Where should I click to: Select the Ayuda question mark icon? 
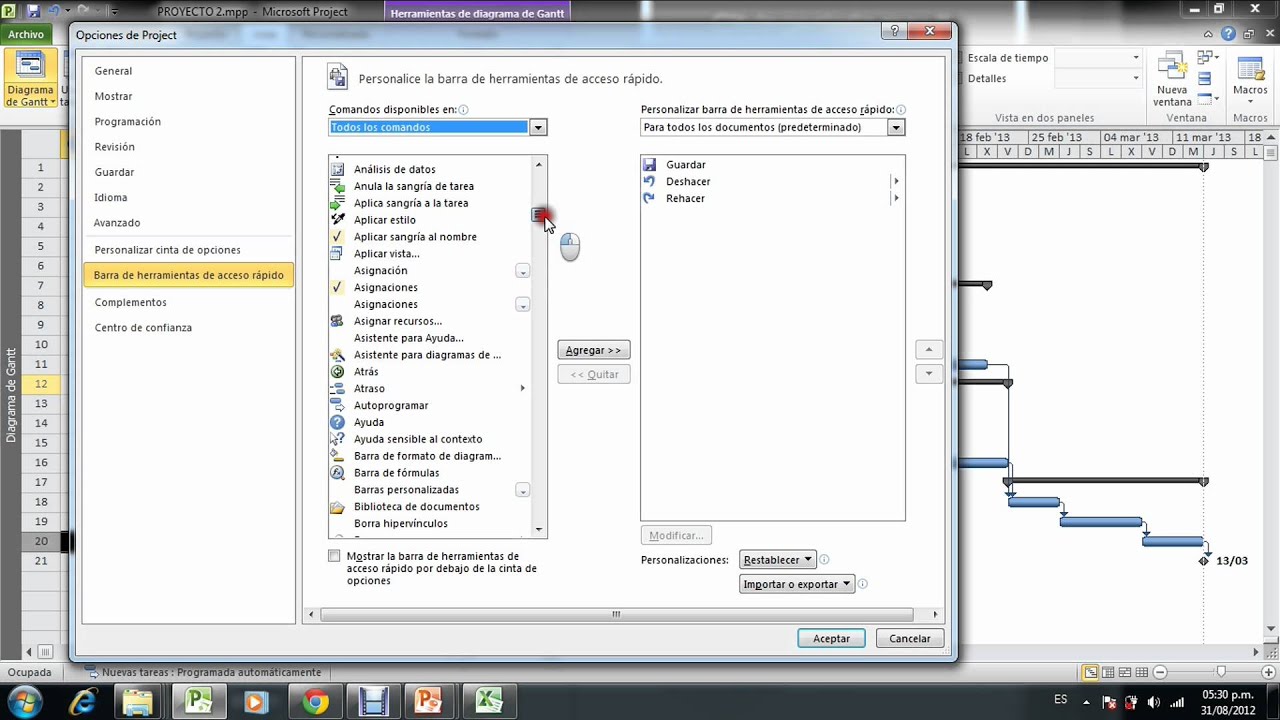(x=337, y=422)
